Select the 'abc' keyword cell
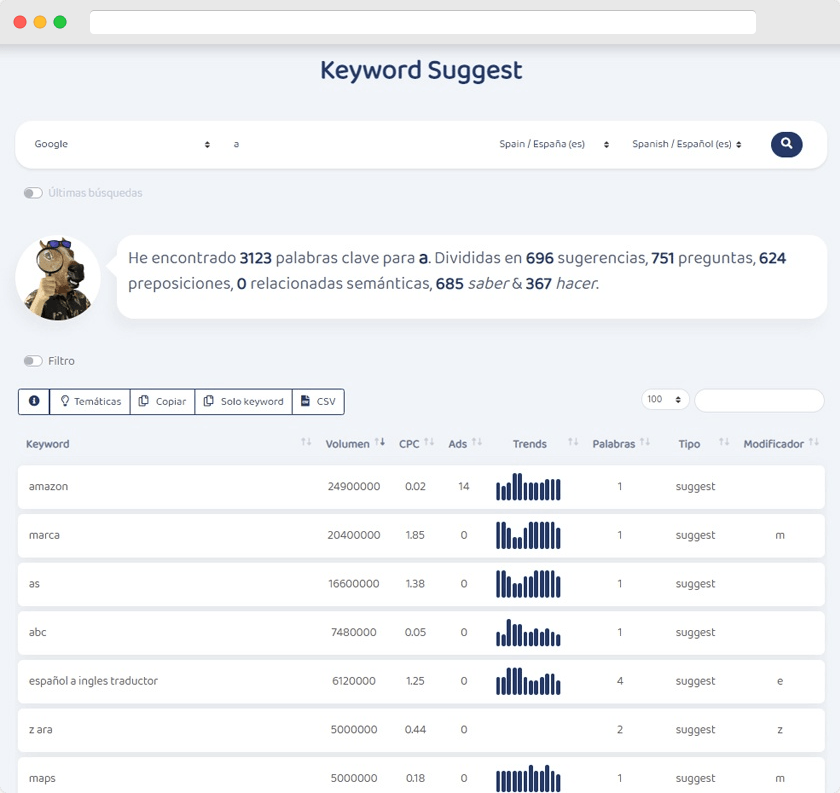This screenshot has width=840, height=793. (x=38, y=632)
